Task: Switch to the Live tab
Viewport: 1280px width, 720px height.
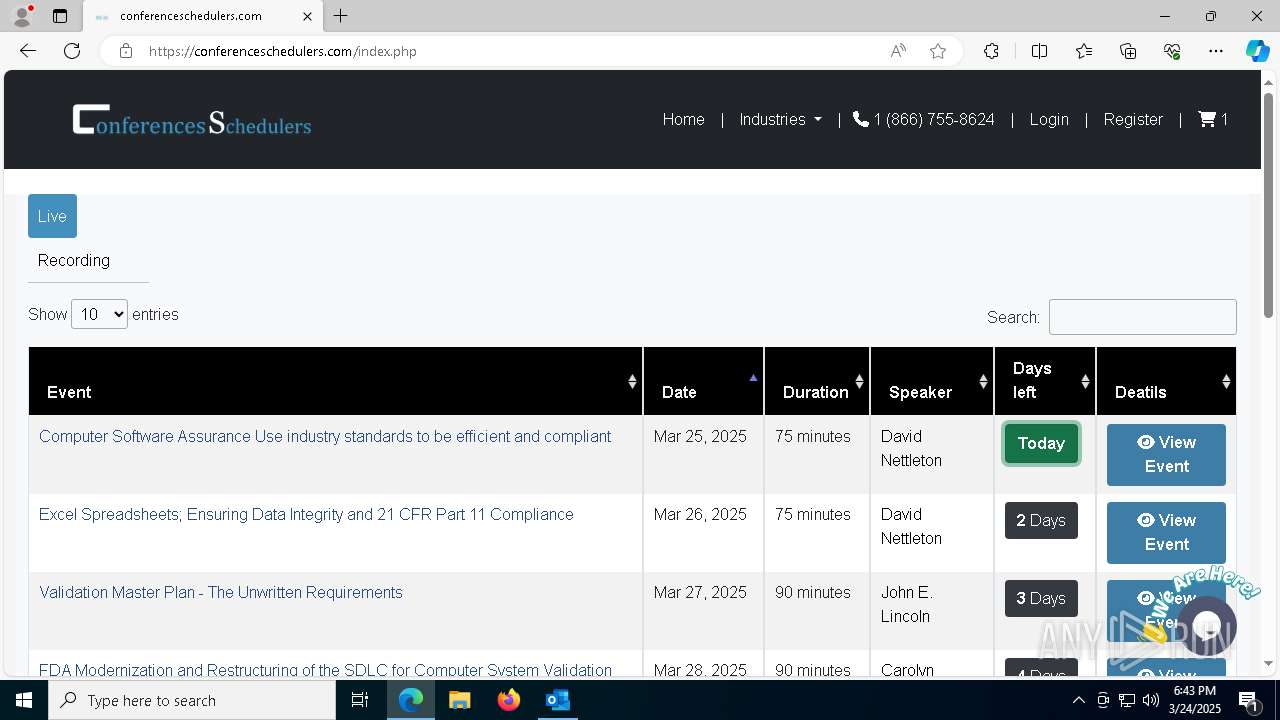Action: tap(52, 216)
